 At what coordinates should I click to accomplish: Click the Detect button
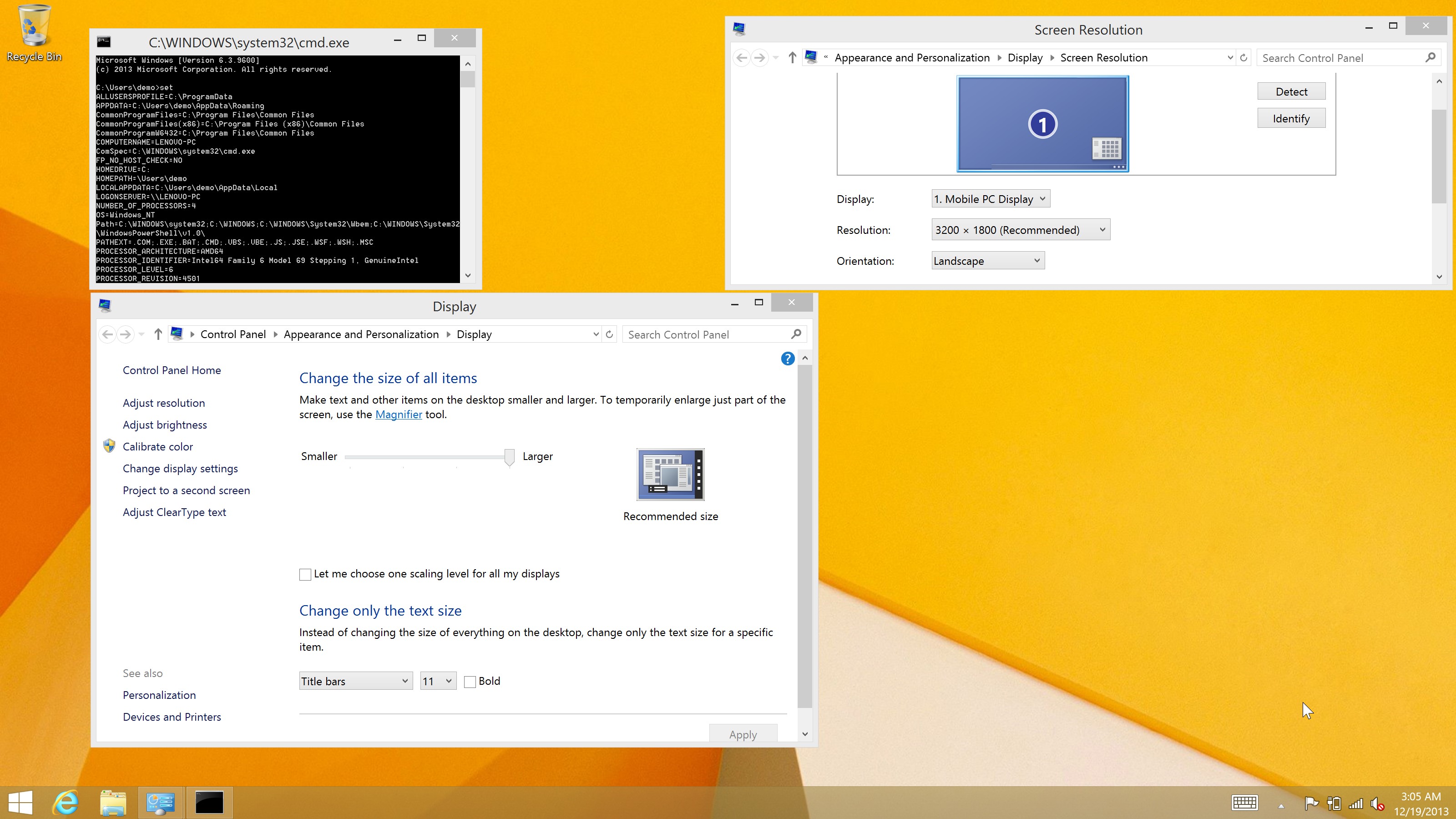tap(1291, 91)
